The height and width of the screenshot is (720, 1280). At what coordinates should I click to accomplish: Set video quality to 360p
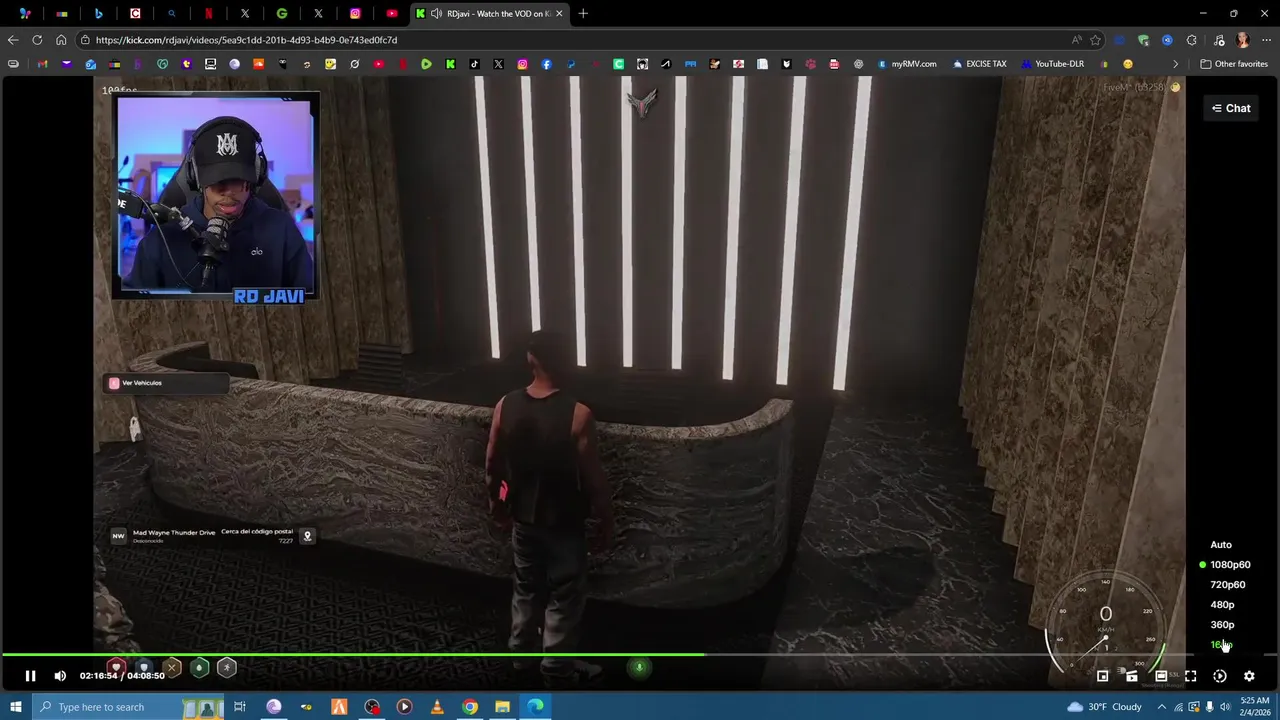[x=1222, y=625]
